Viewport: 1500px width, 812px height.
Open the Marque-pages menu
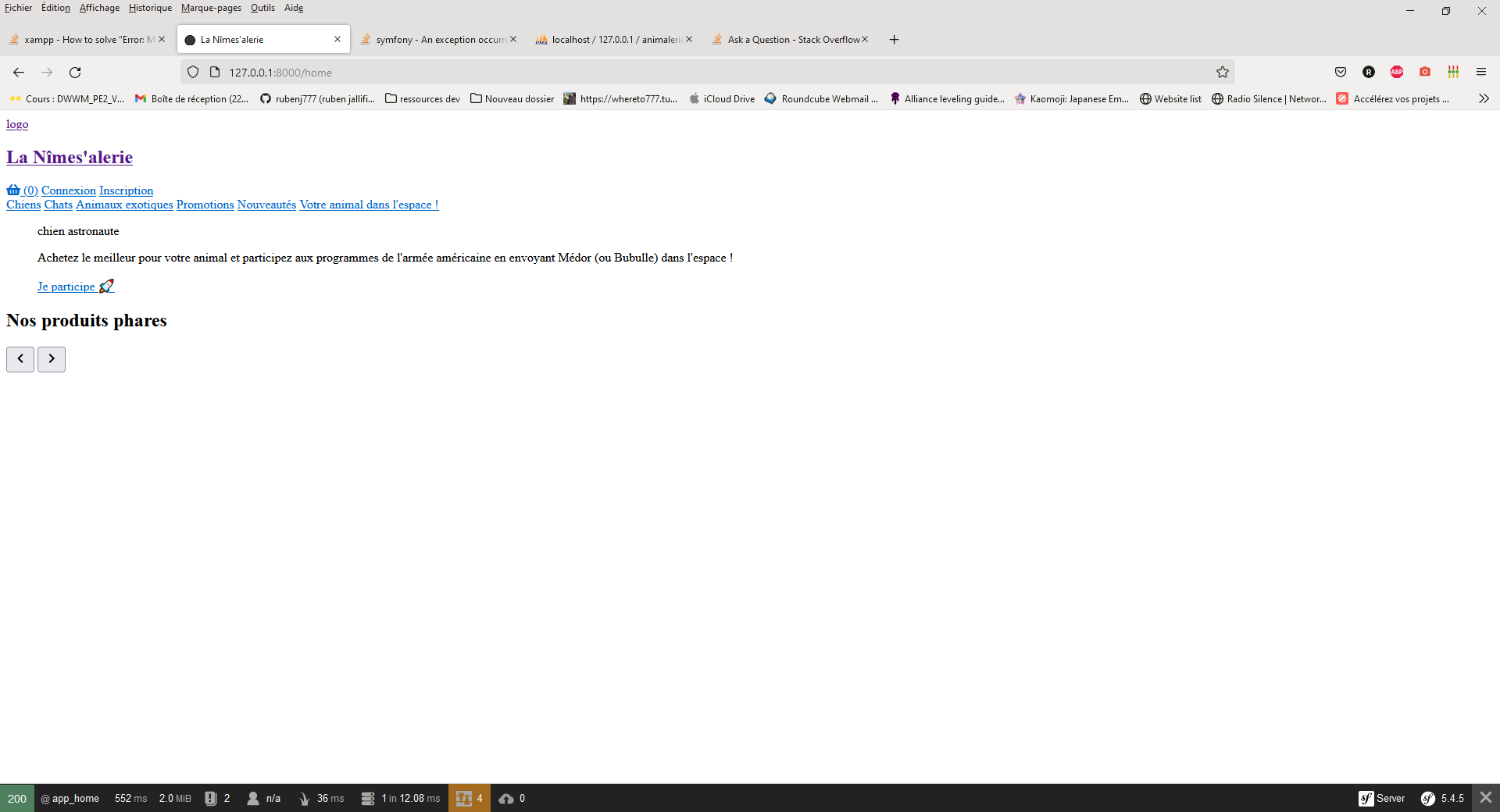(211, 8)
